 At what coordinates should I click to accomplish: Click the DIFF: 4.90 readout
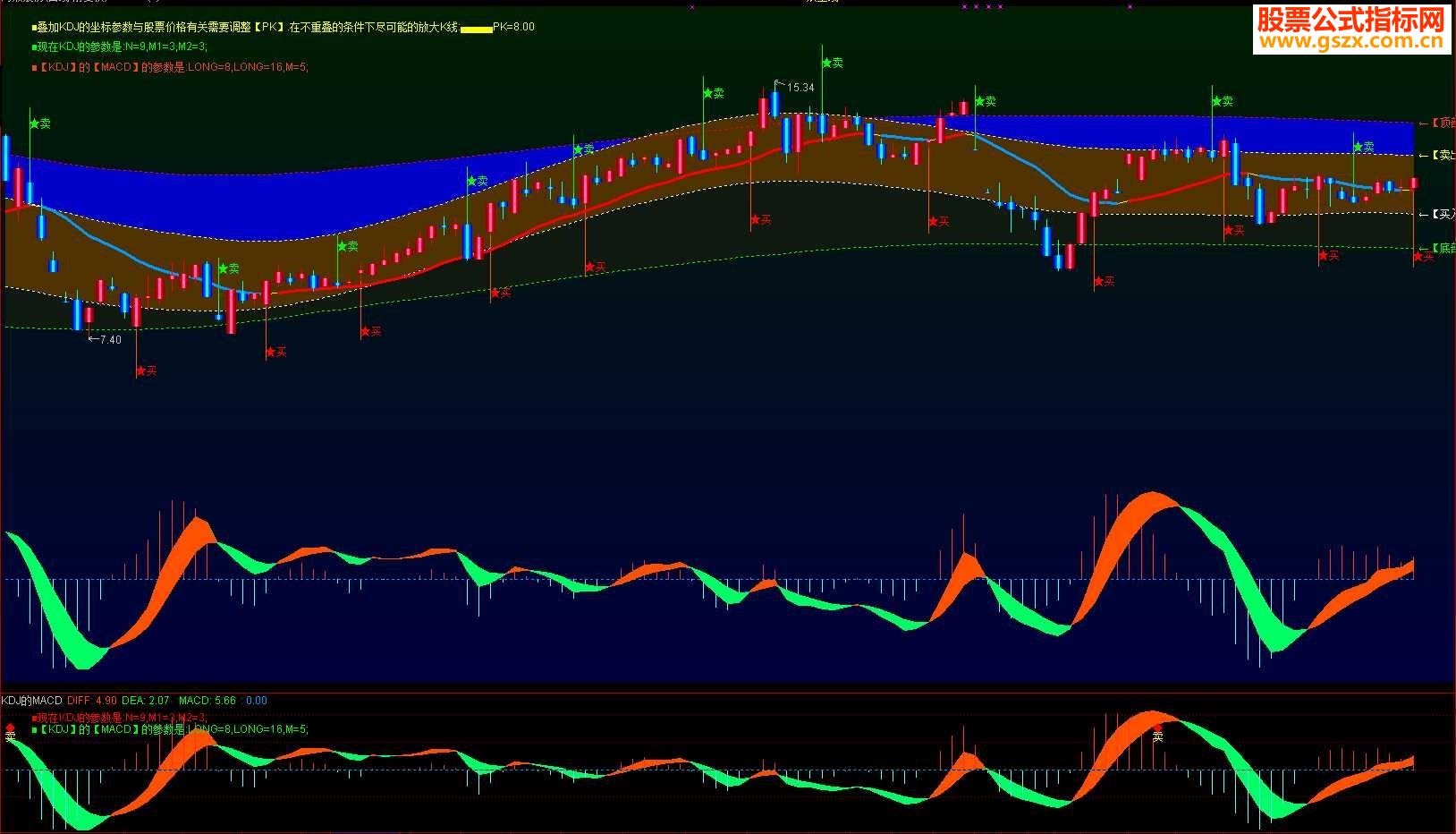(x=92, y=701)
